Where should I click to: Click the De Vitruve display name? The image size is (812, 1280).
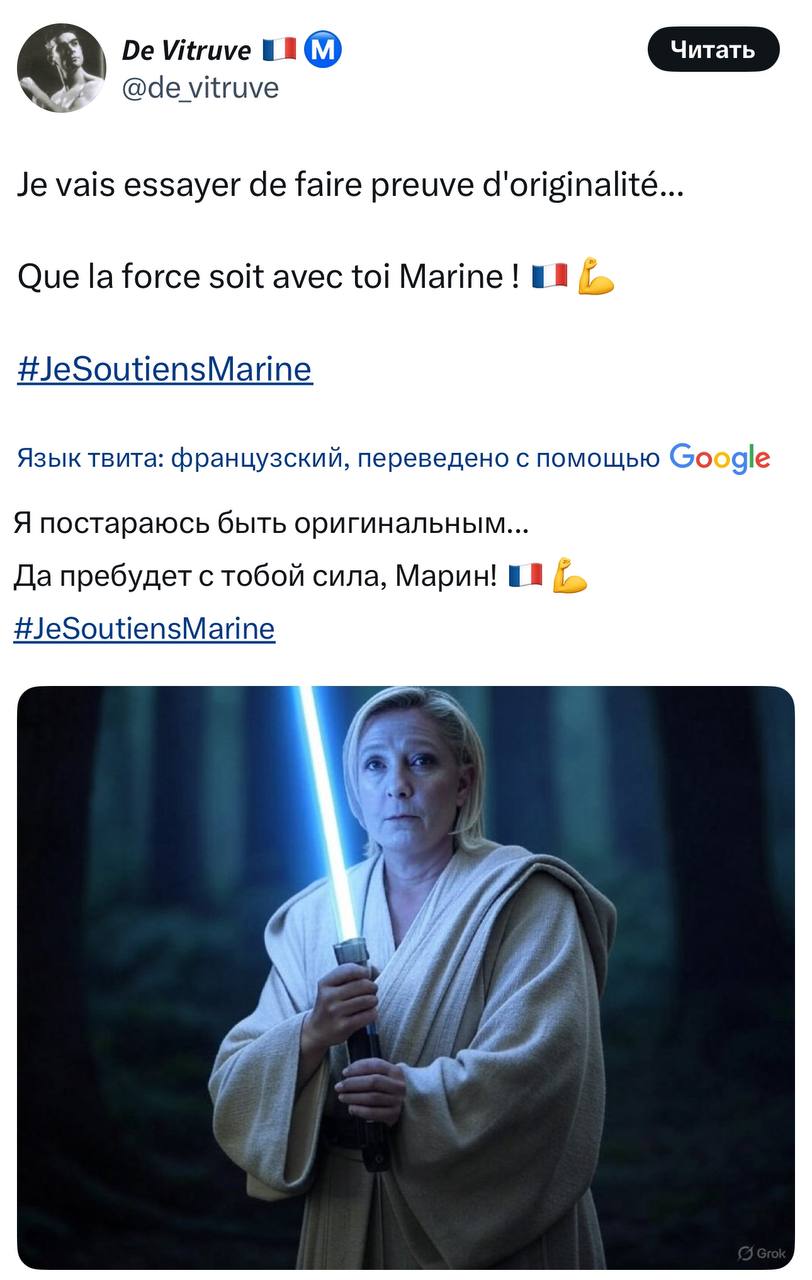coord(187,49)
